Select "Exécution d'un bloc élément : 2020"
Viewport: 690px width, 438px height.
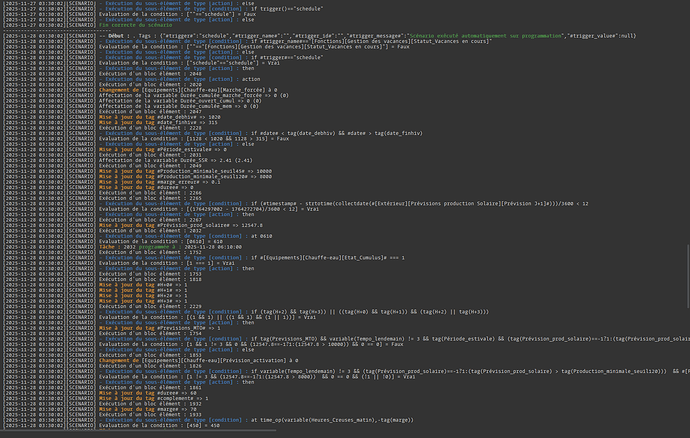click(x=150, y=85)
